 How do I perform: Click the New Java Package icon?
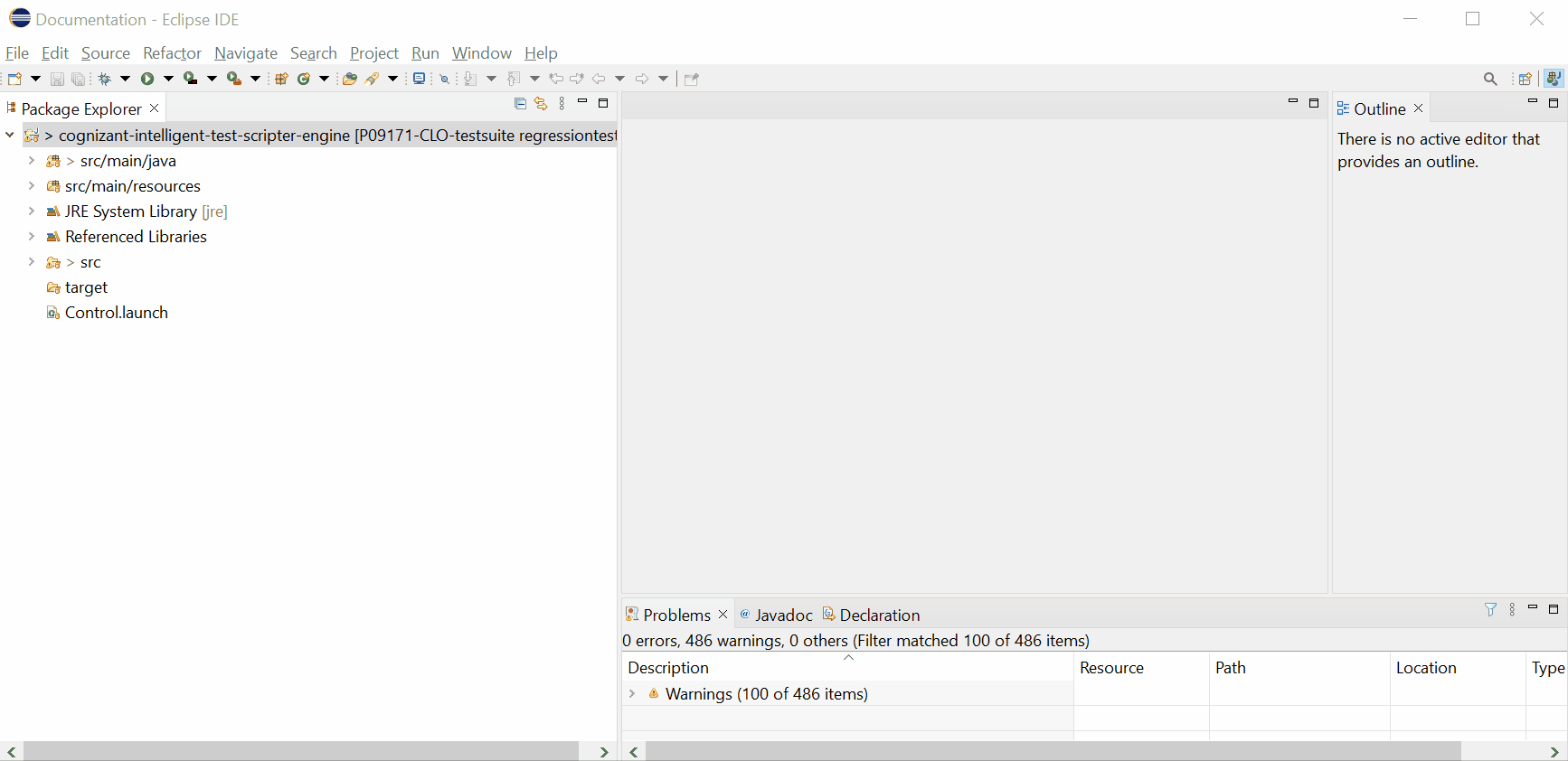coord(281,79)
